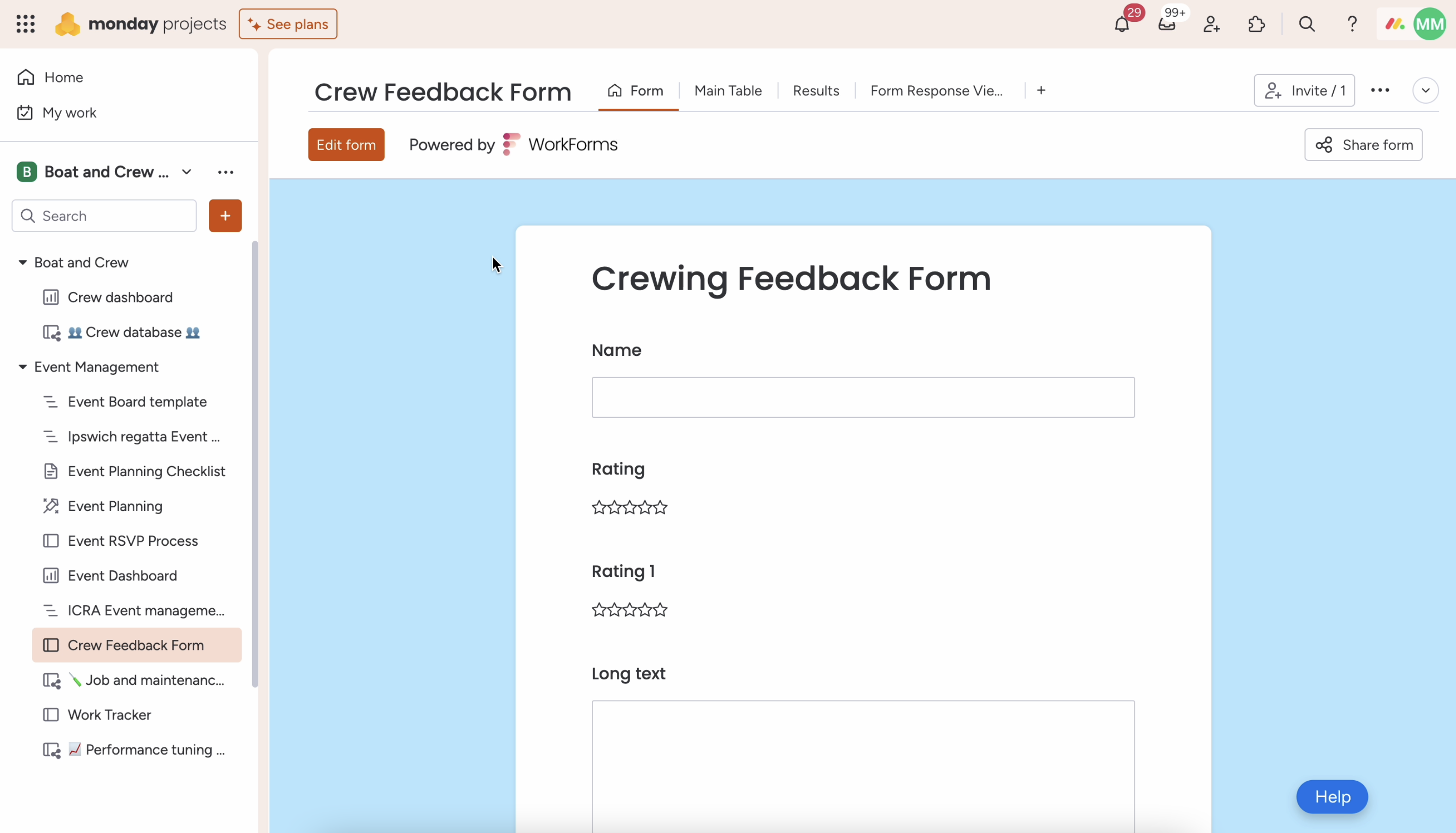
Task: Open the Event Planning board
Action: click(115, 506)
